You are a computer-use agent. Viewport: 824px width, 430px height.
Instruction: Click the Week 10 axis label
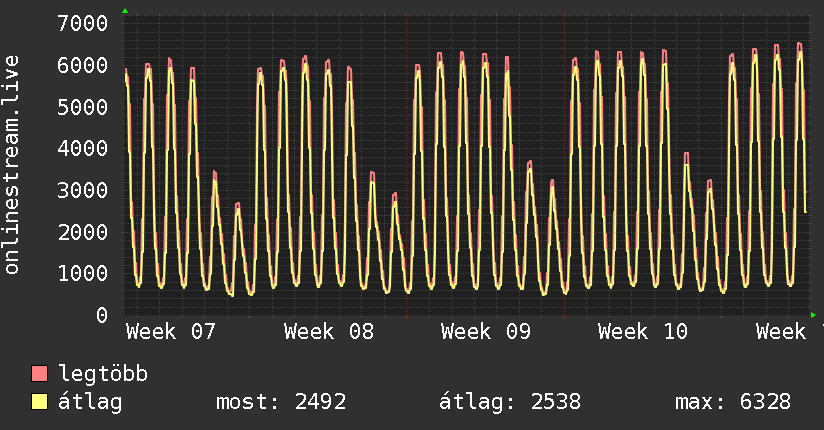pyautogui.click(x=643, y=332)
